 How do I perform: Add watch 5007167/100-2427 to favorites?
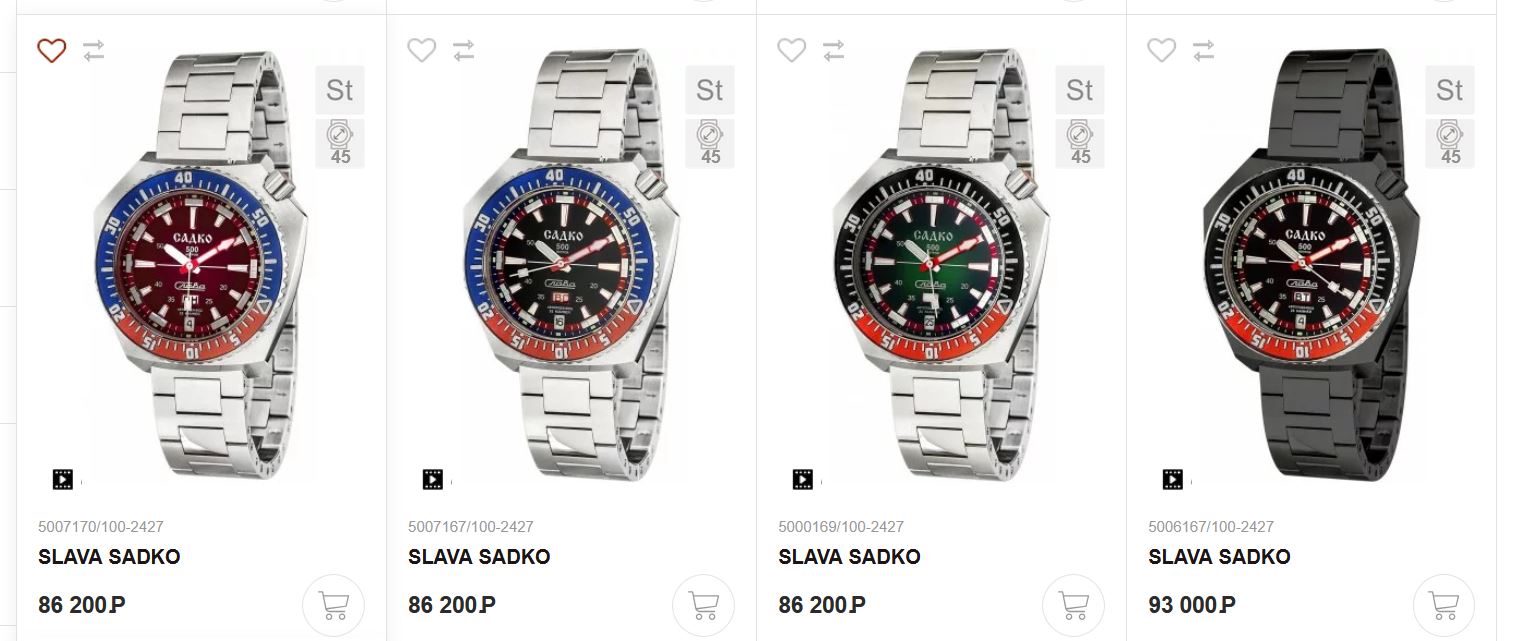coord(422,50)
